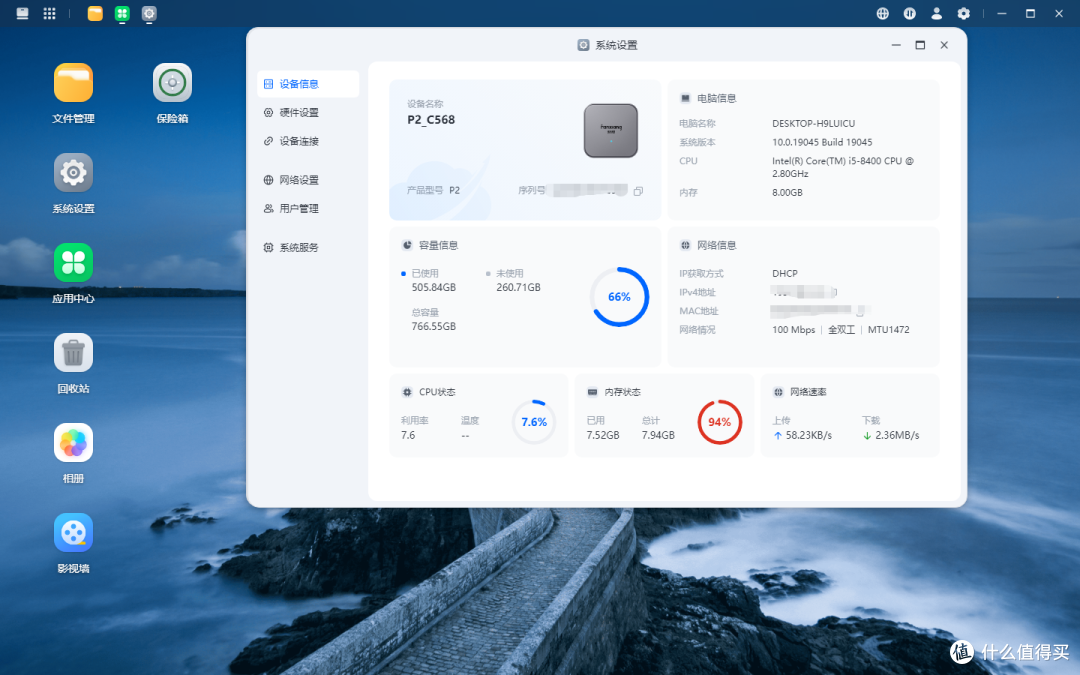Open the app grid launcher icon
The image size is (1080, 675).
50,13
